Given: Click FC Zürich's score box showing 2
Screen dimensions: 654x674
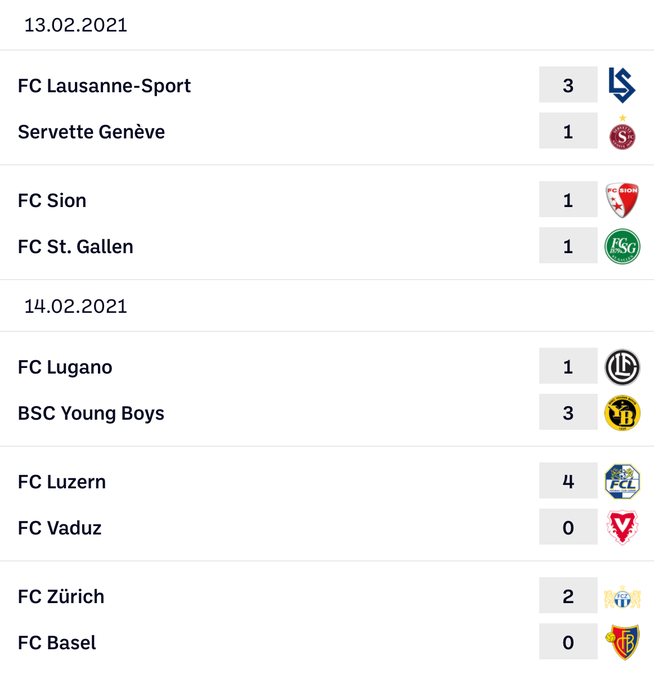Looking at the screenshot, I should (568, 596).
